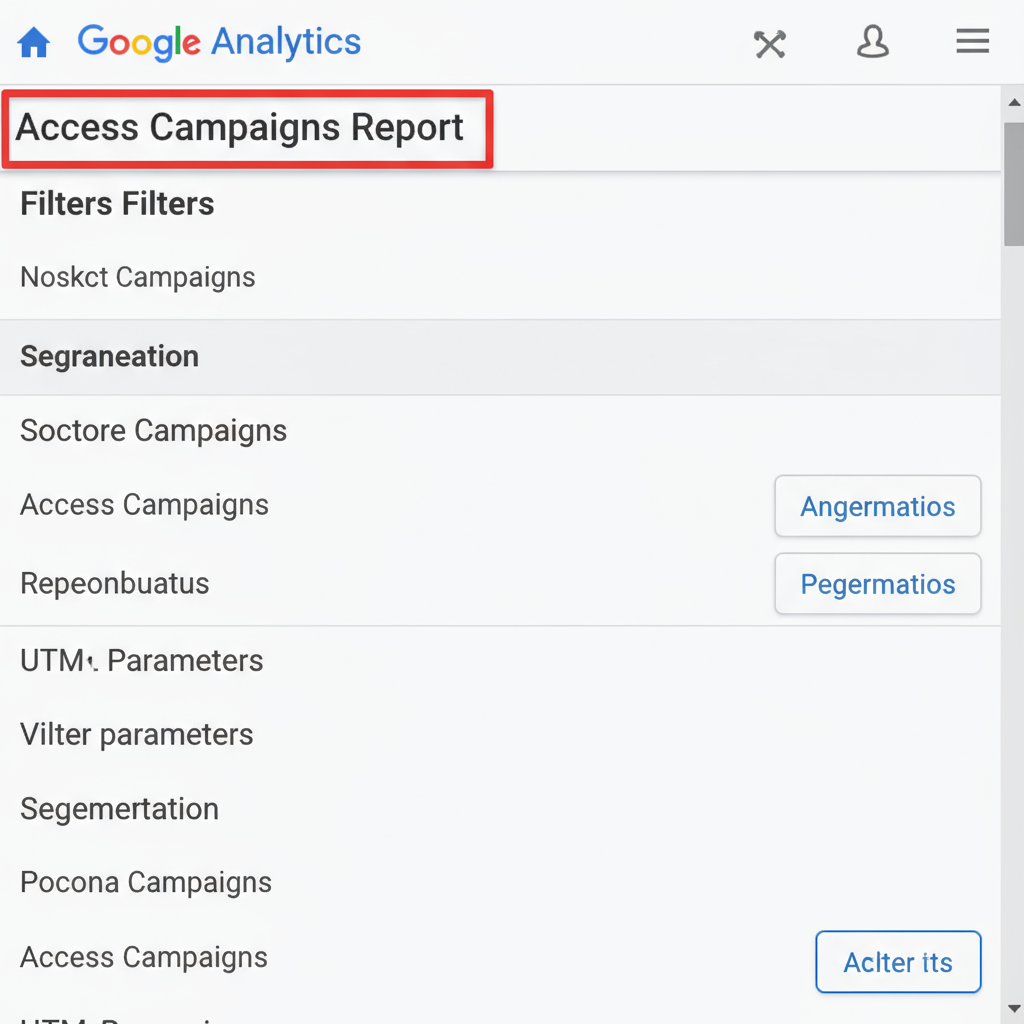Viewport: 1024px width, 1024px height.
Task: Open the Noskct Campaigns item
Action: point(138,277)
